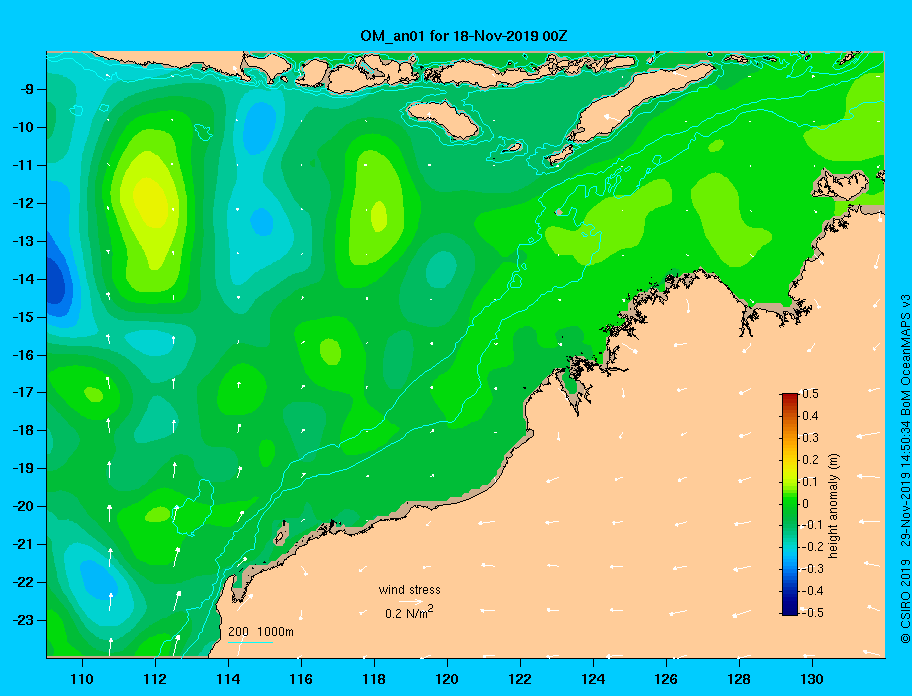Click the '0' colorbar tick label
The height and width of the screenshot is (696, 912).
pyautogui.click(x=806, y=504)
